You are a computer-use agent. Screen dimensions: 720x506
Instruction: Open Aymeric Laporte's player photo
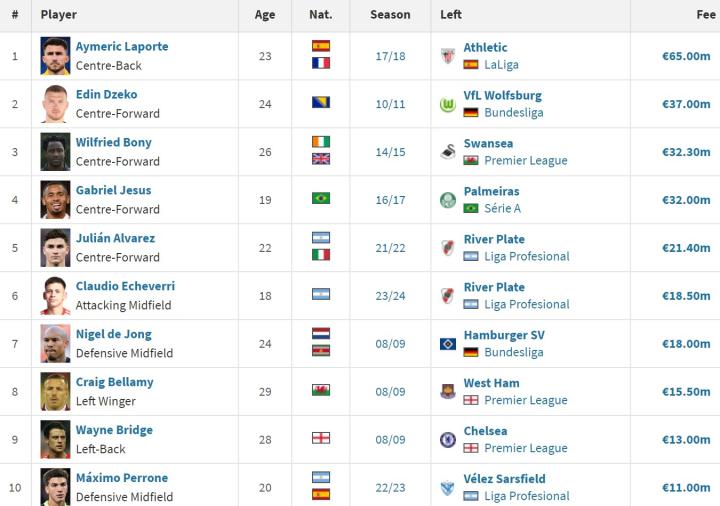(x=55, y=56)
